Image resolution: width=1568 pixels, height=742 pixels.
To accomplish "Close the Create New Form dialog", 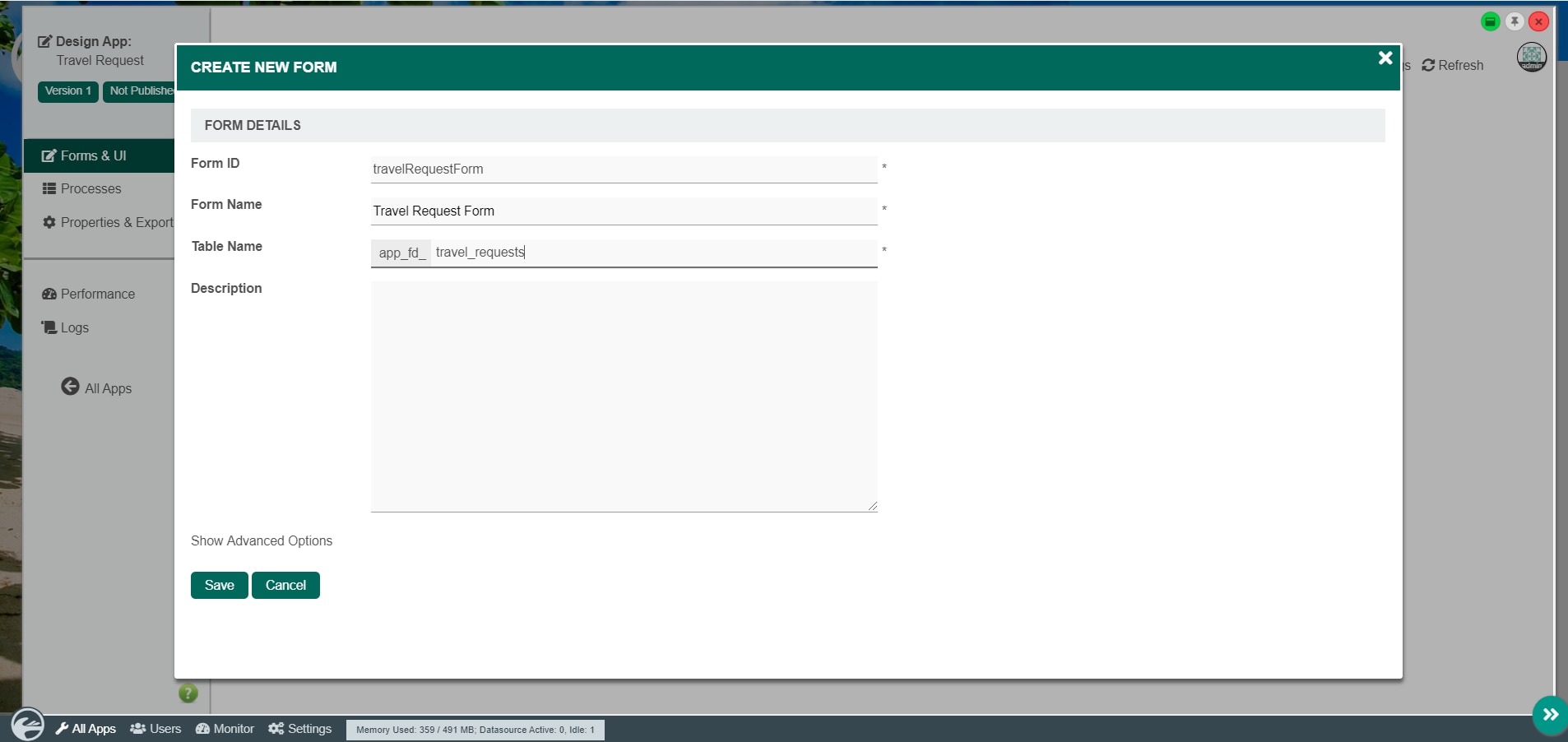I will [x=1385, y=58].
